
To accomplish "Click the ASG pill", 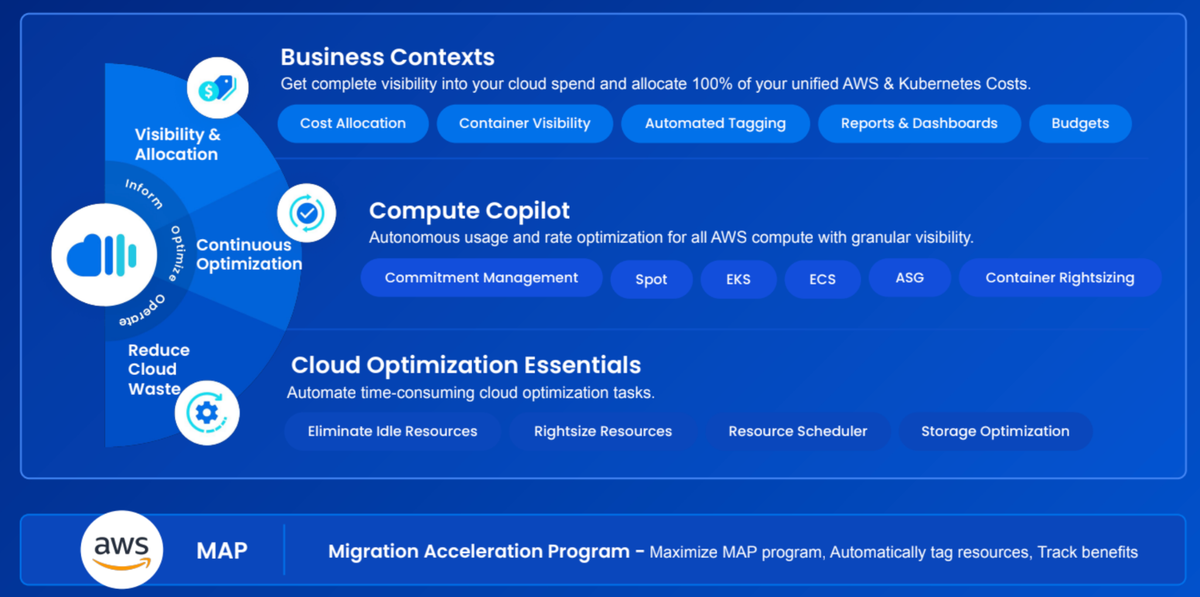I will click(x=909, y=278).
